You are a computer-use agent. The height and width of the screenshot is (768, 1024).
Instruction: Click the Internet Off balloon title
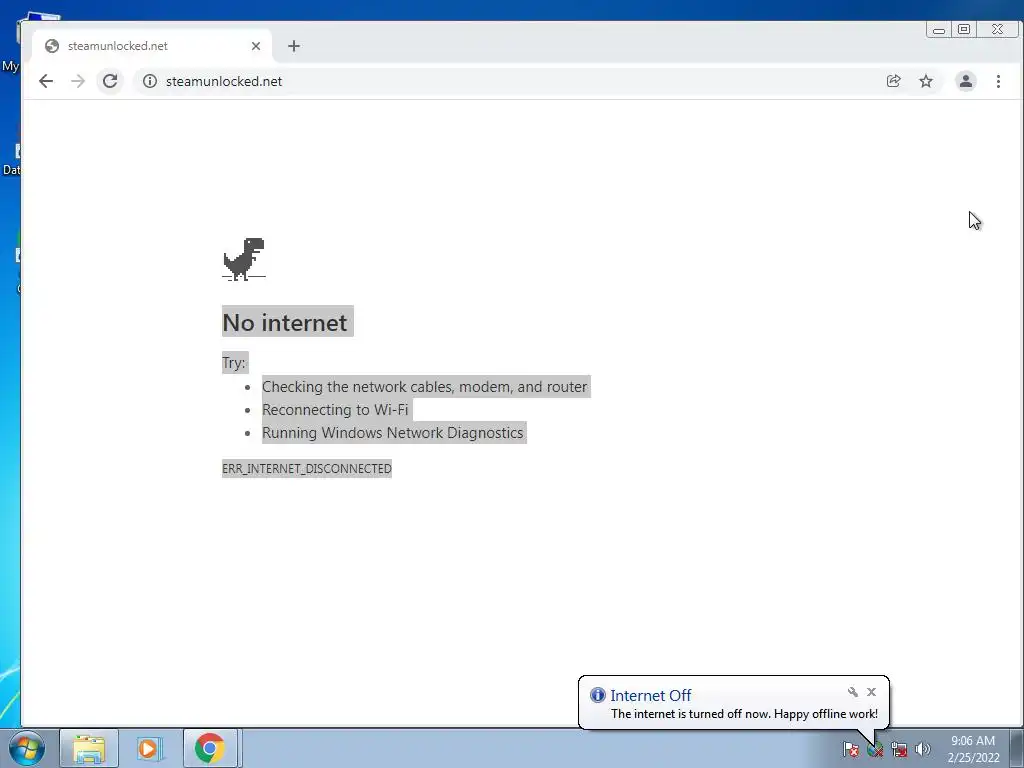pyautogui.click(x=650, y=696)
